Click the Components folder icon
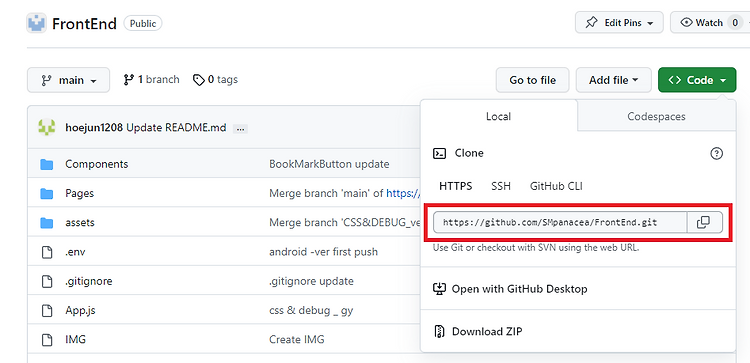The width and height of the screenshot is (750, 363). point(46,164)
